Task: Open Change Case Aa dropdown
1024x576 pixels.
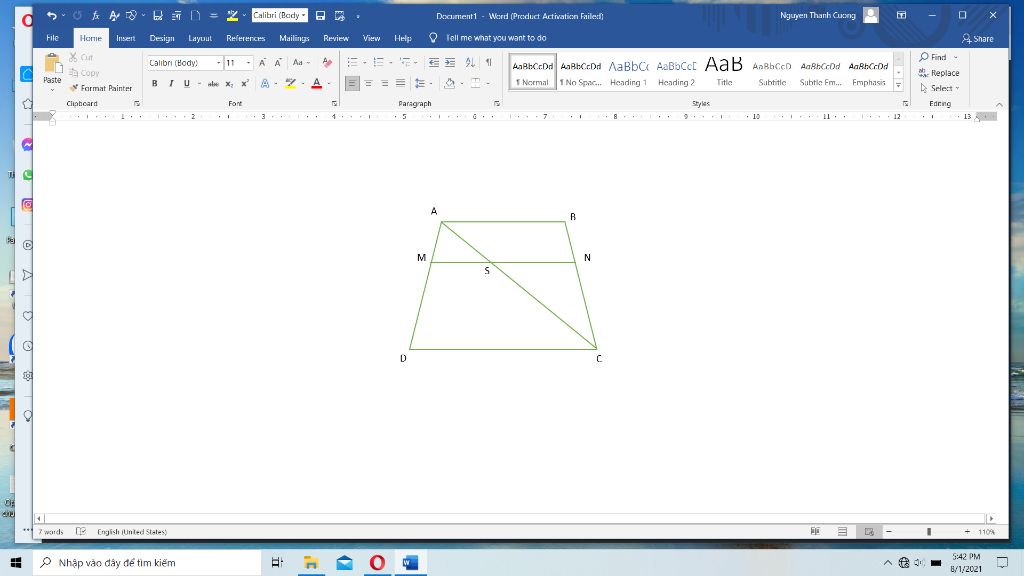Action: (x=301, y=63)
